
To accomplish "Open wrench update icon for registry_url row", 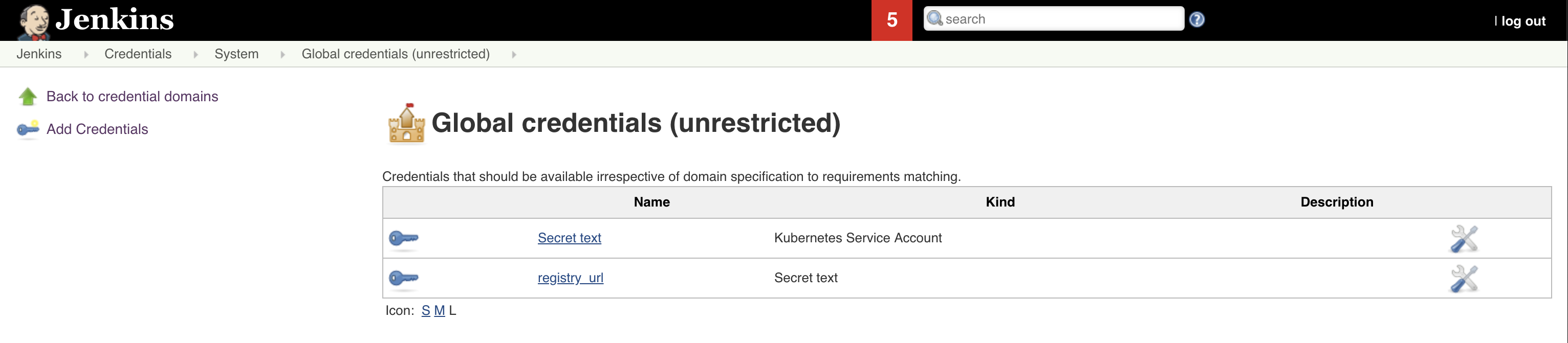I will (1464, 279).
